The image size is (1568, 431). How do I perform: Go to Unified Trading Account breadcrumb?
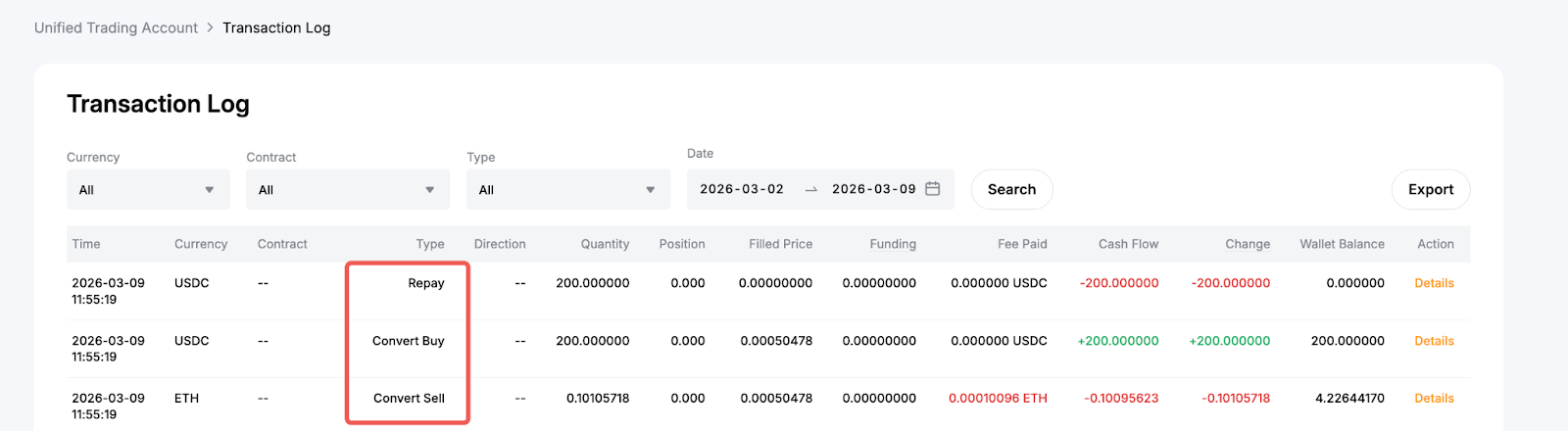click(x=116, y=27)
